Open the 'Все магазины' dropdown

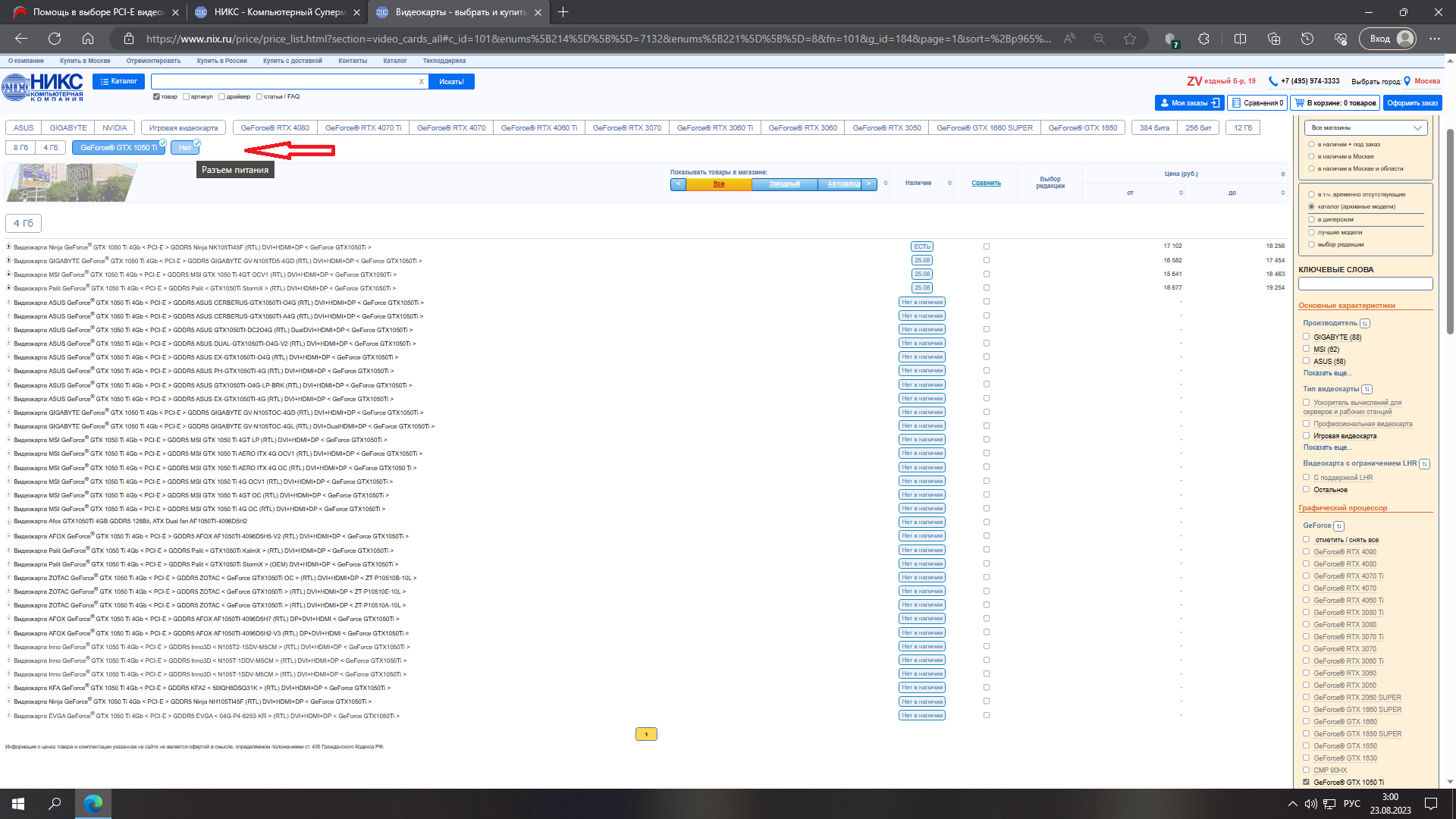1365,127
